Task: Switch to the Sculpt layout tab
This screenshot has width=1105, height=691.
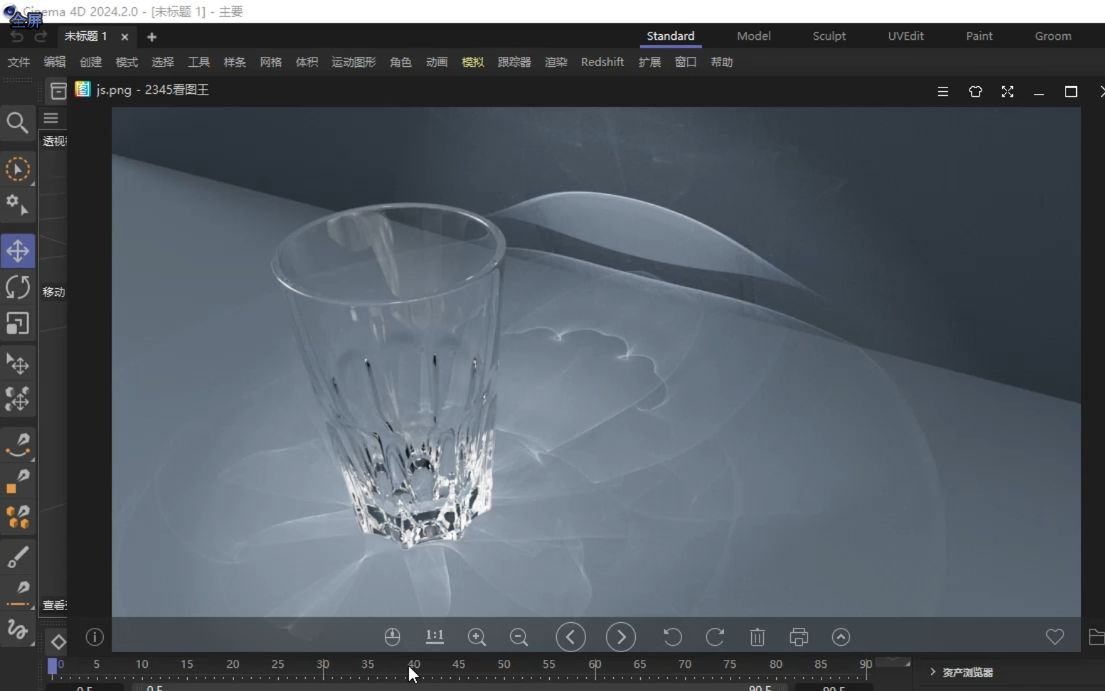Action: (829, 36)
